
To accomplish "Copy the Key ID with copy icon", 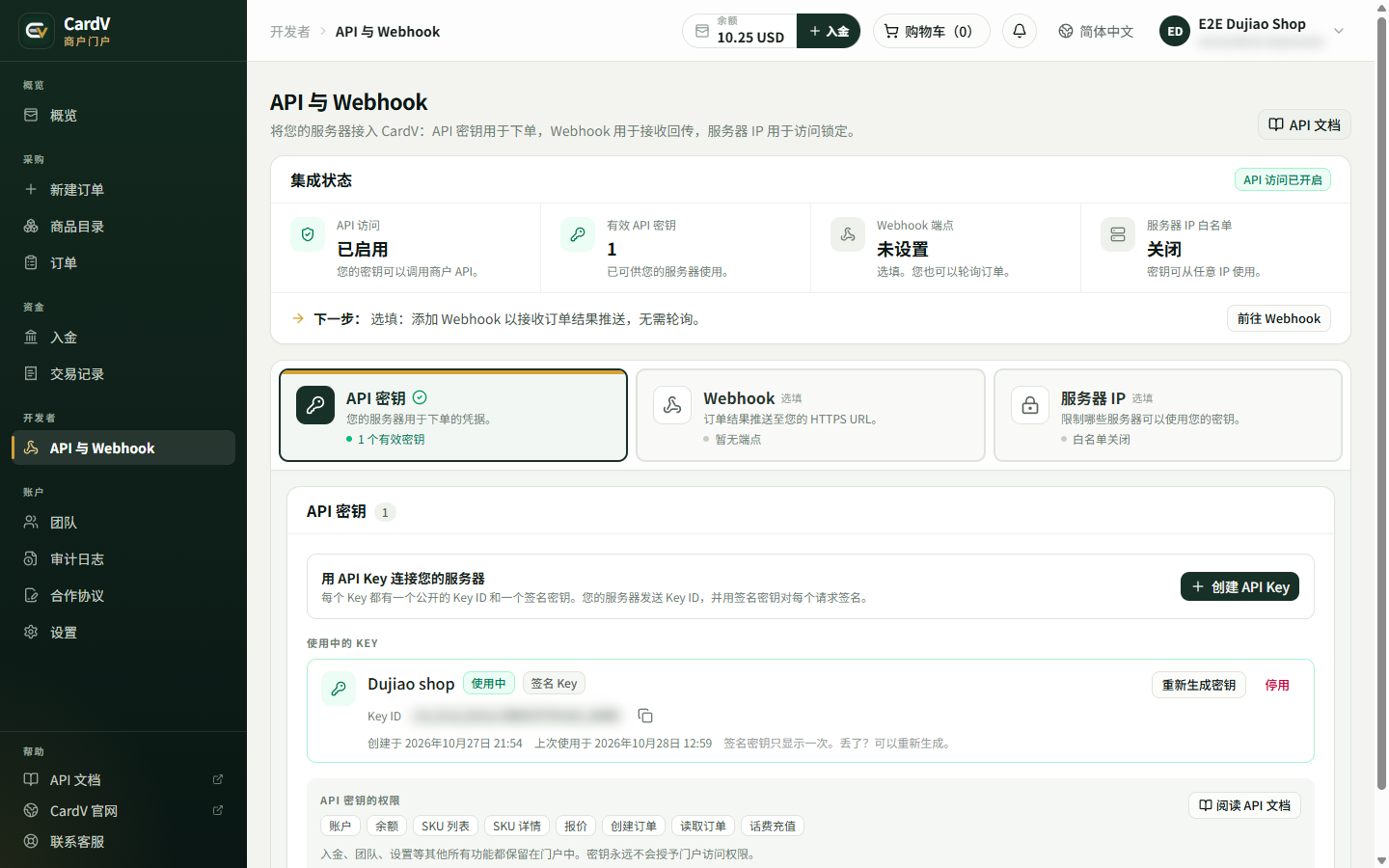I will pos(645,716).
